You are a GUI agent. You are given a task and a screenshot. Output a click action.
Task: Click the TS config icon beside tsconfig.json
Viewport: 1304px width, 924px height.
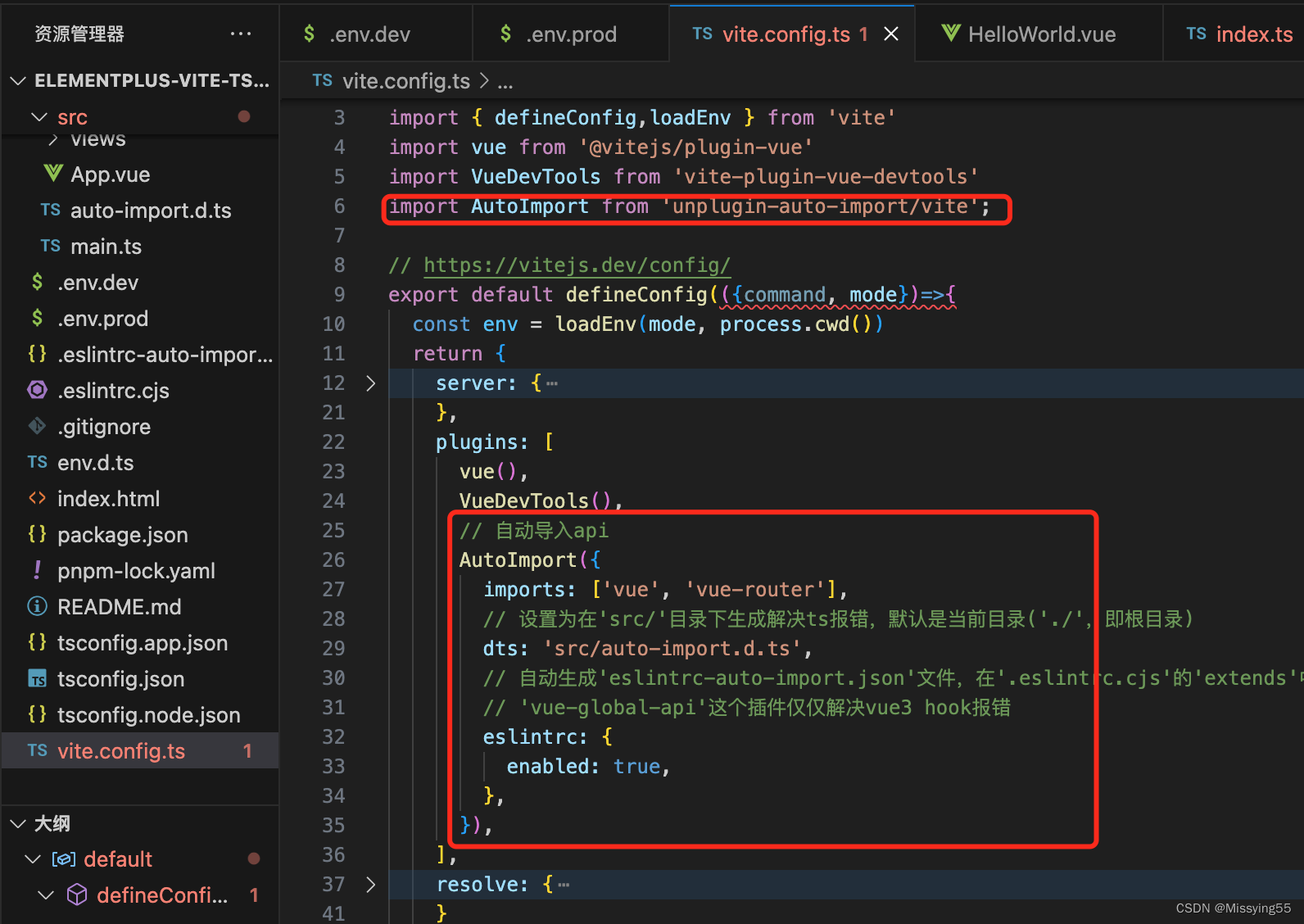click(x=38, y=678)
